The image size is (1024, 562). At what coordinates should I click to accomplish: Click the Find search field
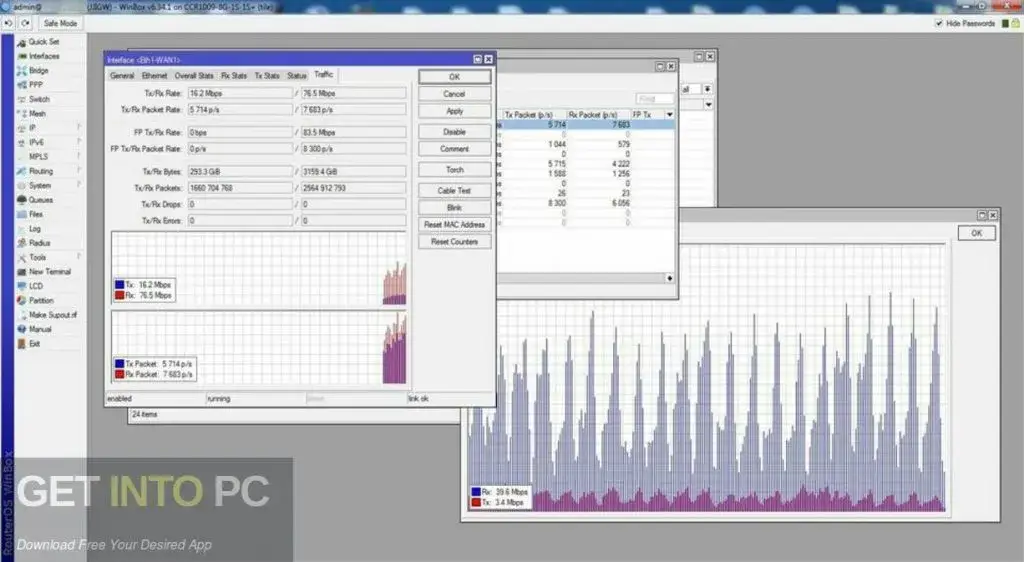(655, 99)
